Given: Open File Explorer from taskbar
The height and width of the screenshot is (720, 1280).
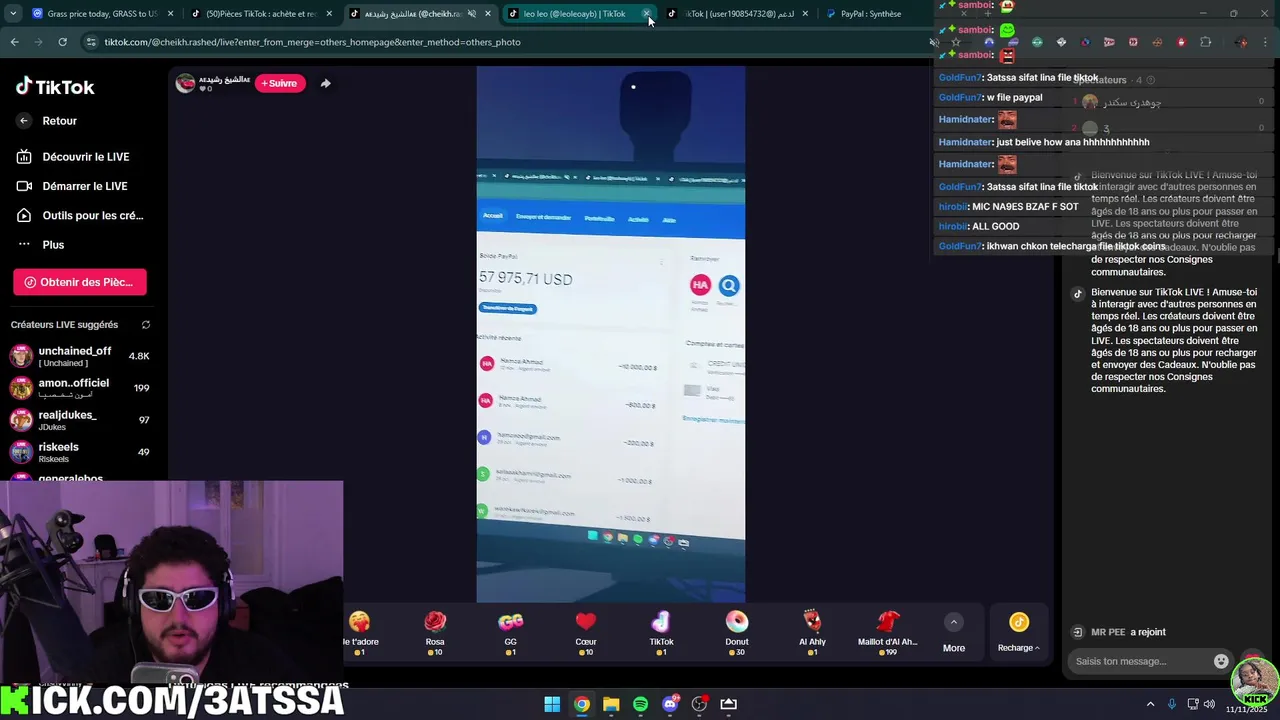Looking at the screenshot, I should (611, 704).
